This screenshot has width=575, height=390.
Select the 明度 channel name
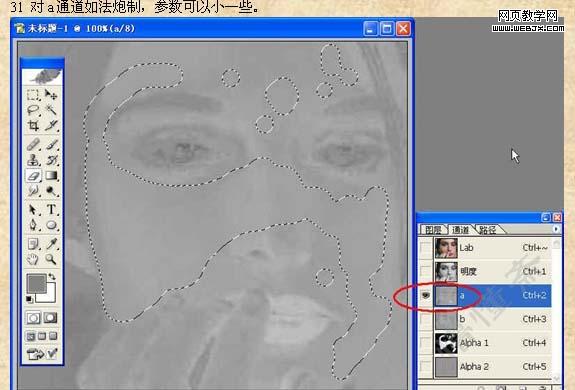tap(468, 272)
